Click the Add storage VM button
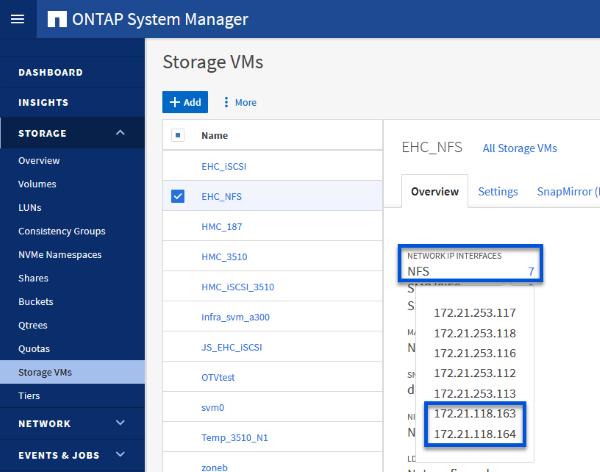600x472 pixels. click(185, 102)
